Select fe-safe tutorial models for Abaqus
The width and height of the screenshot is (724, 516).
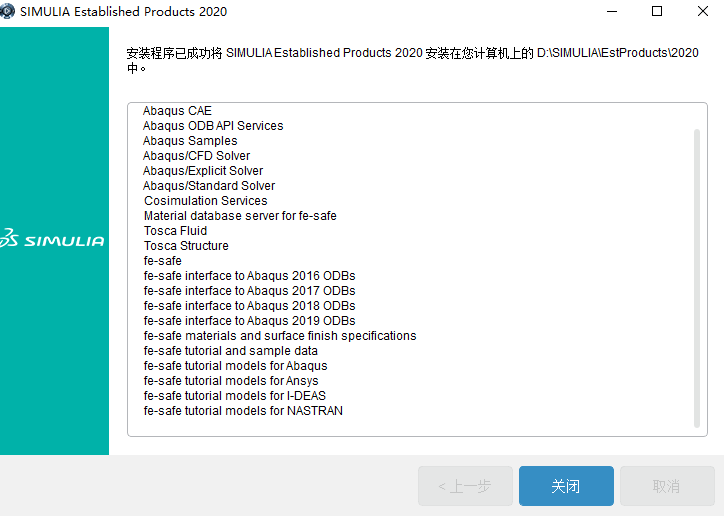[235, 366]
